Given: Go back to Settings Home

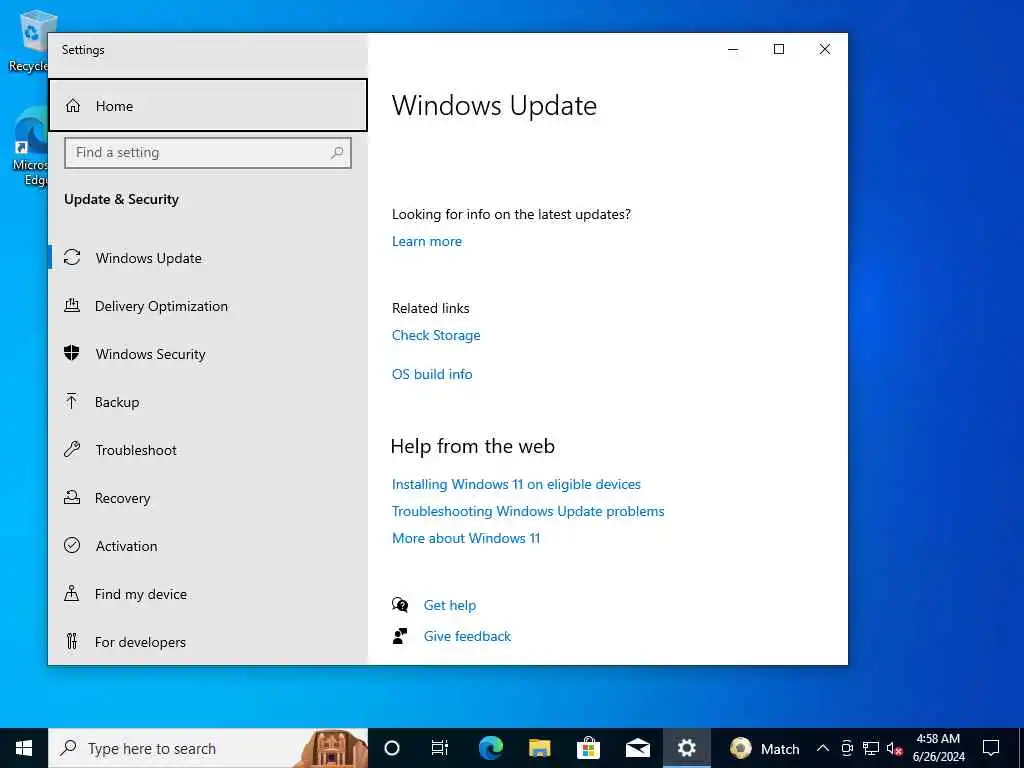Looking at the screenshot, I should [208, 105].
